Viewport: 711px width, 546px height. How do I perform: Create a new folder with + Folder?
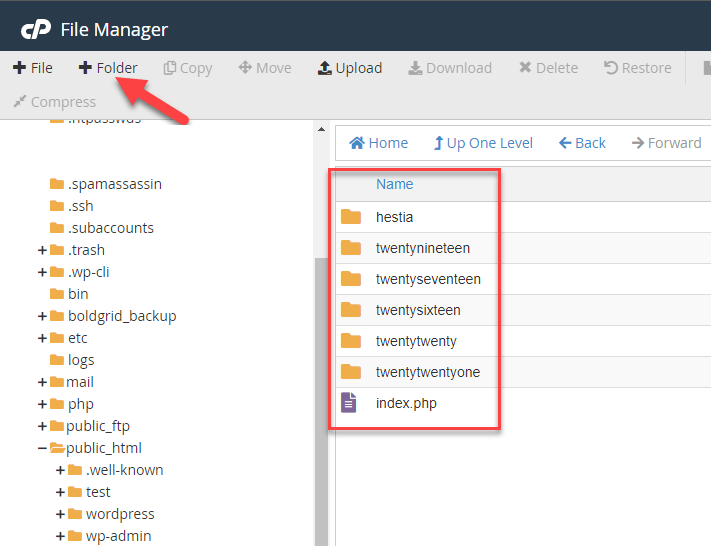[x=108, y=68]
